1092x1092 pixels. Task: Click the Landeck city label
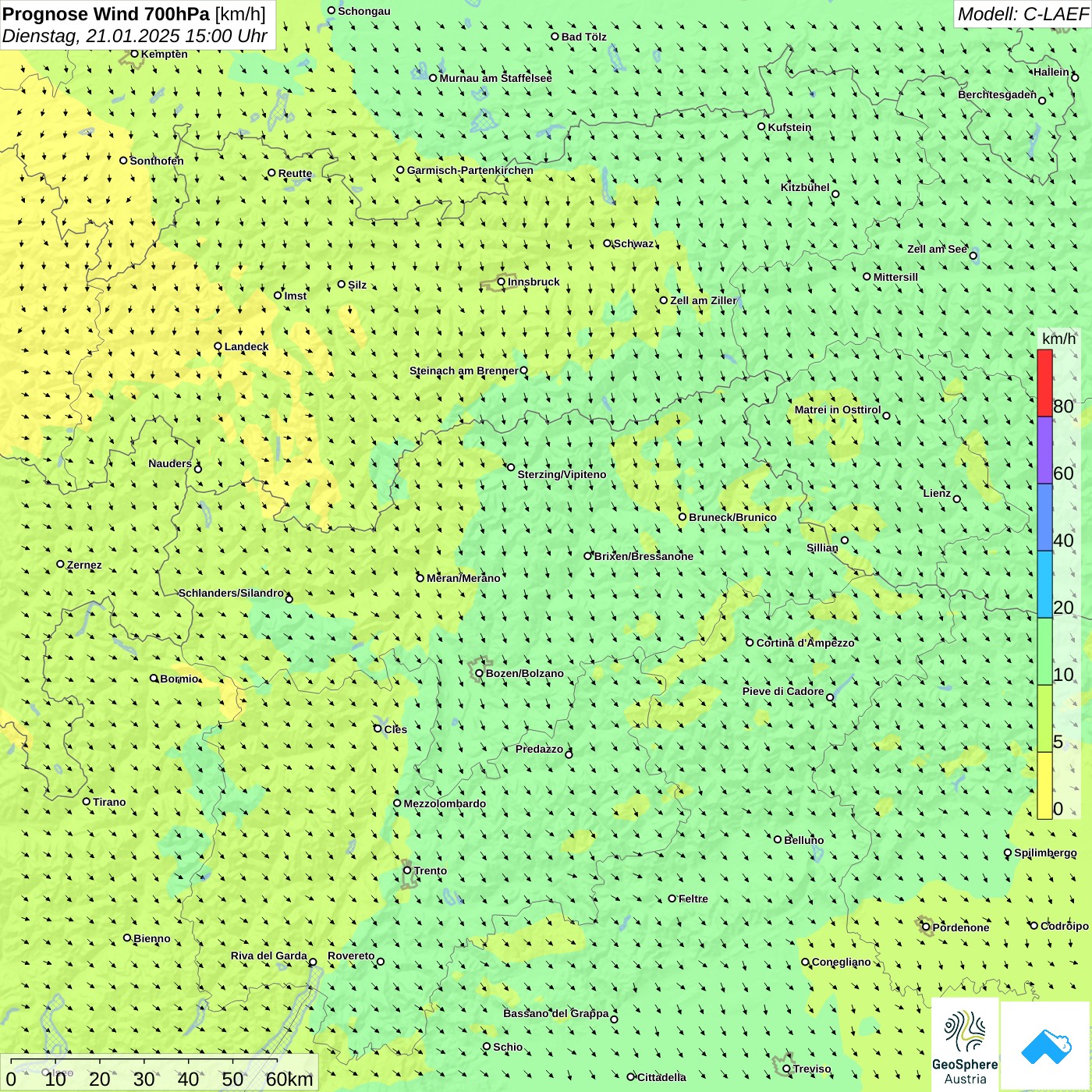pos(246,346)
